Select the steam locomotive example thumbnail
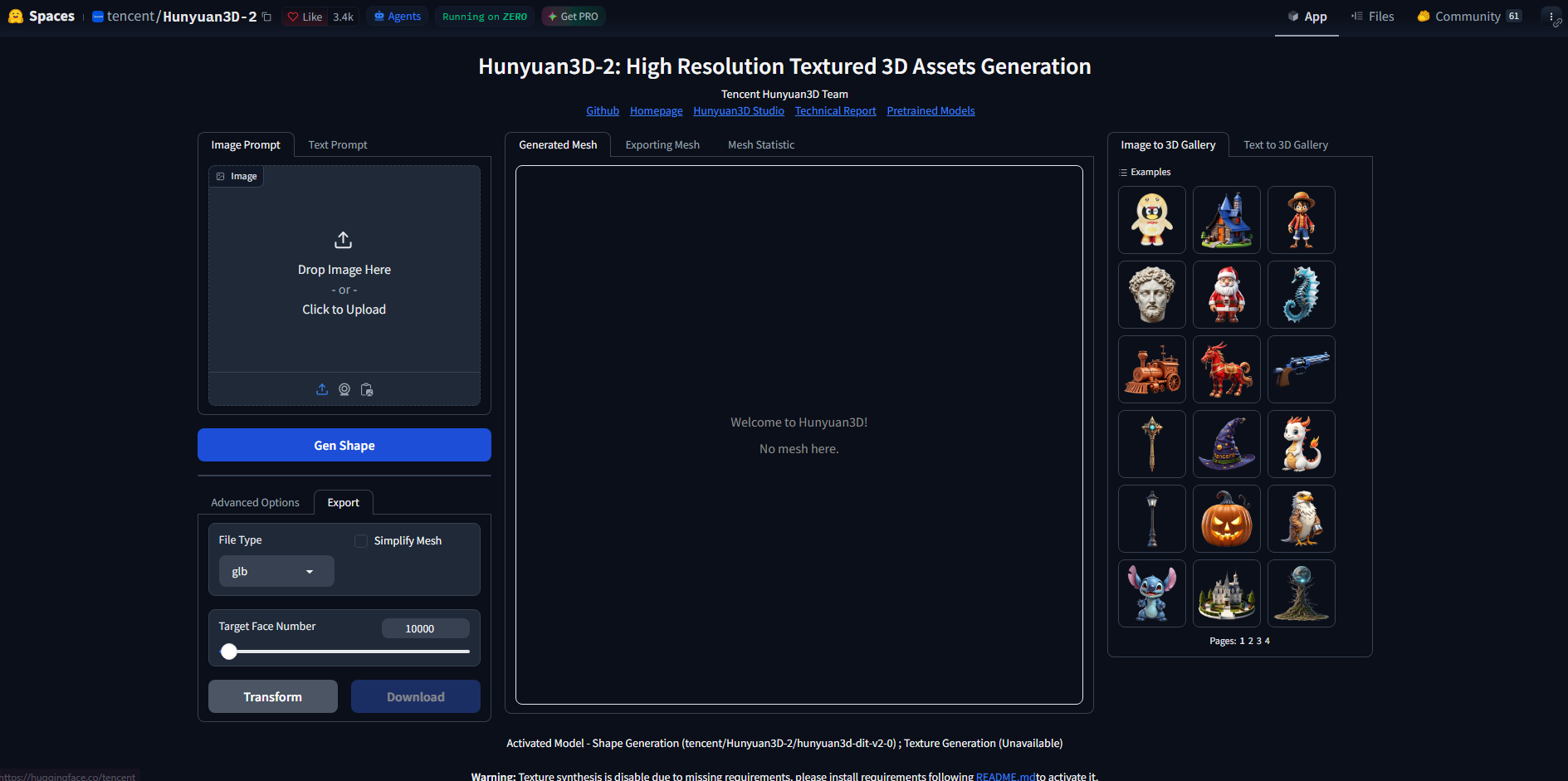Screen dimensions: 1568x781 (1152, 369)
